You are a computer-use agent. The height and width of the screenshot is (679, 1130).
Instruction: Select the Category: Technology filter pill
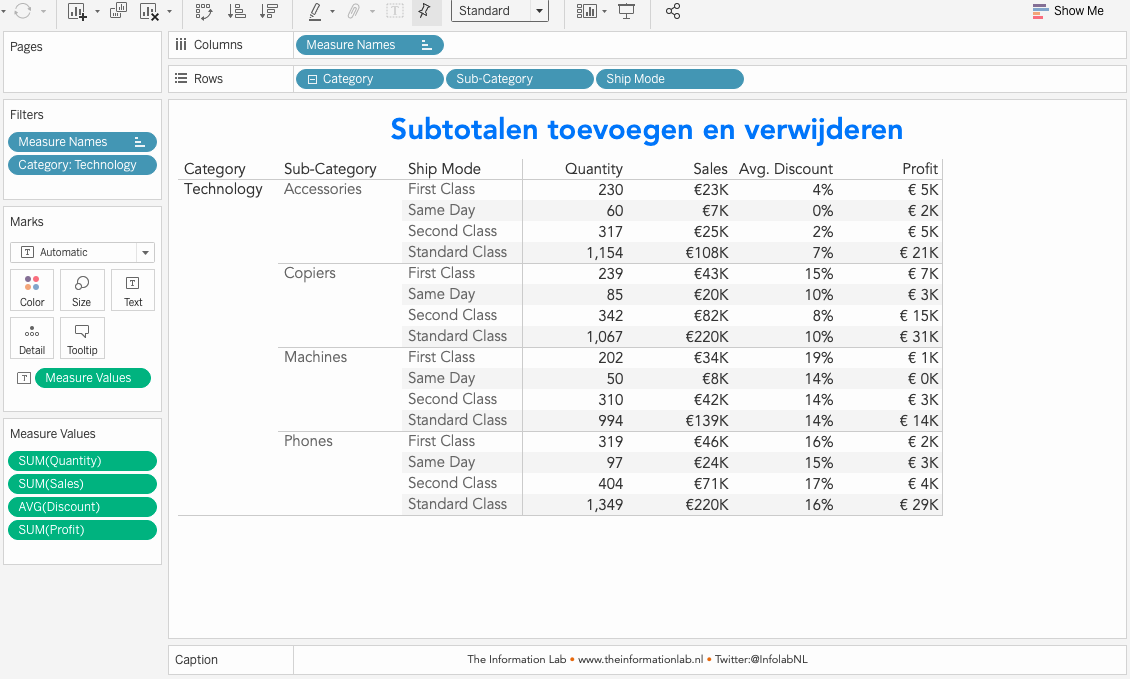[x=82, y=165]
